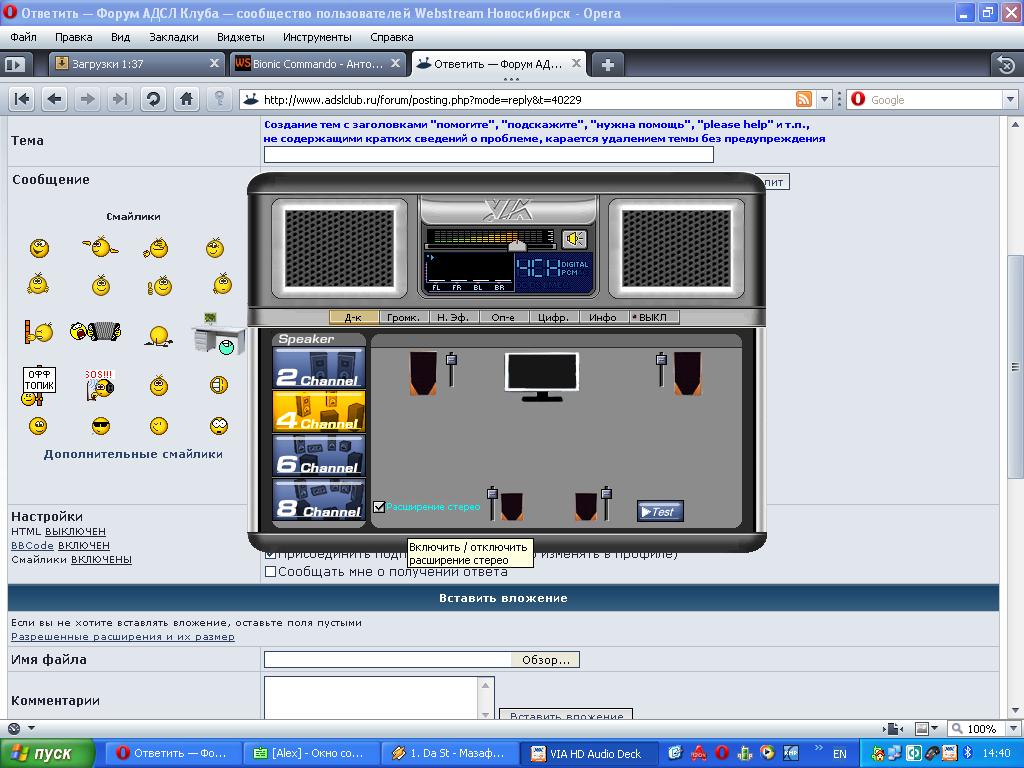Click the back left speaker icon
1024x768 pixels.
coord(511,507)
